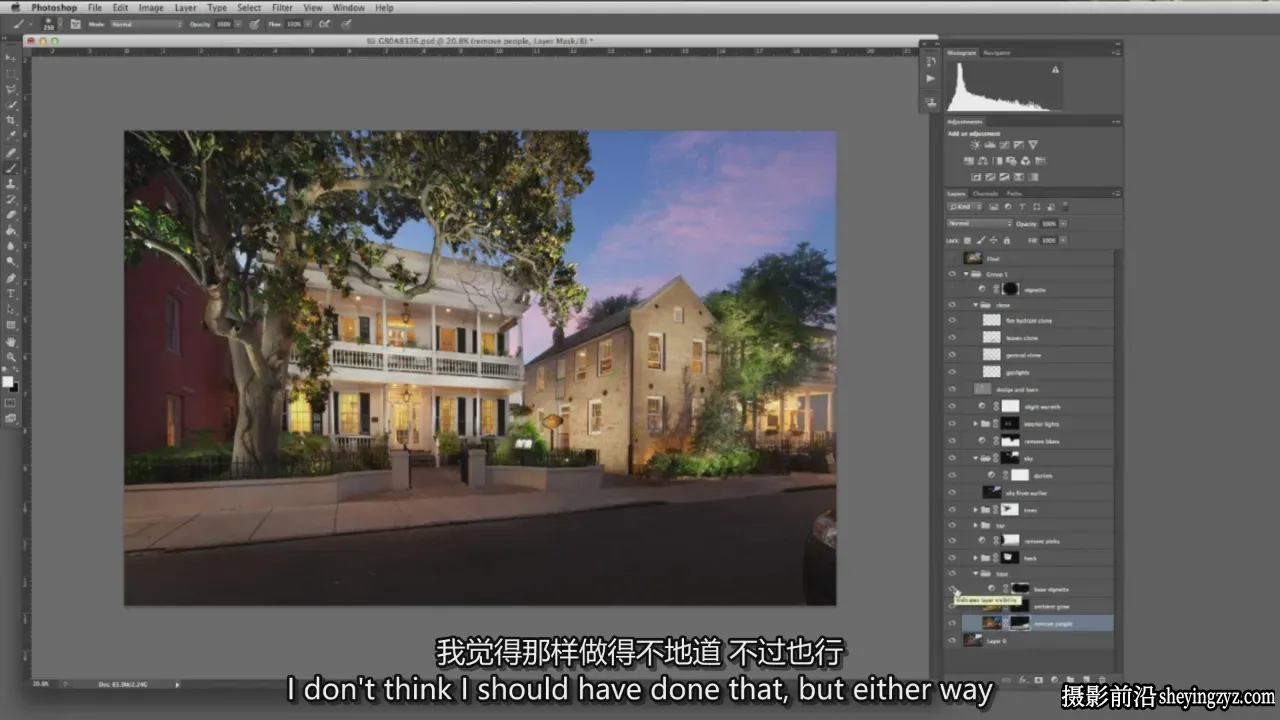The image size is (1280, 720).
Task: Toggle visibility of the gaslights layer
Action: pos(952,371)
